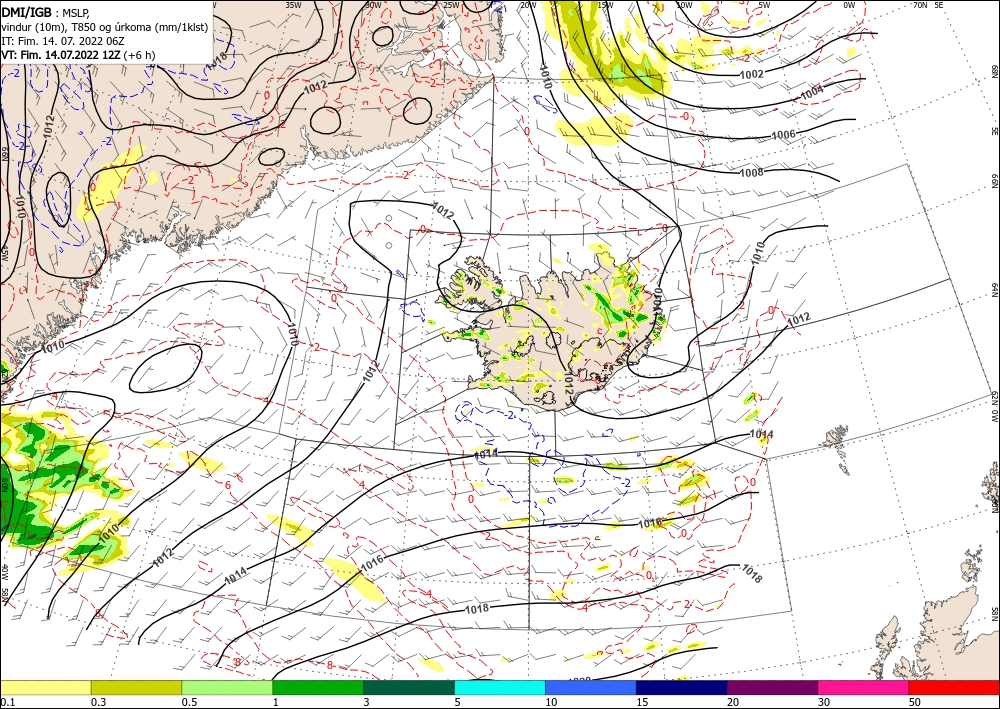Click the legend value '30'
This screenshot has width=1000, height=709.
824,702
